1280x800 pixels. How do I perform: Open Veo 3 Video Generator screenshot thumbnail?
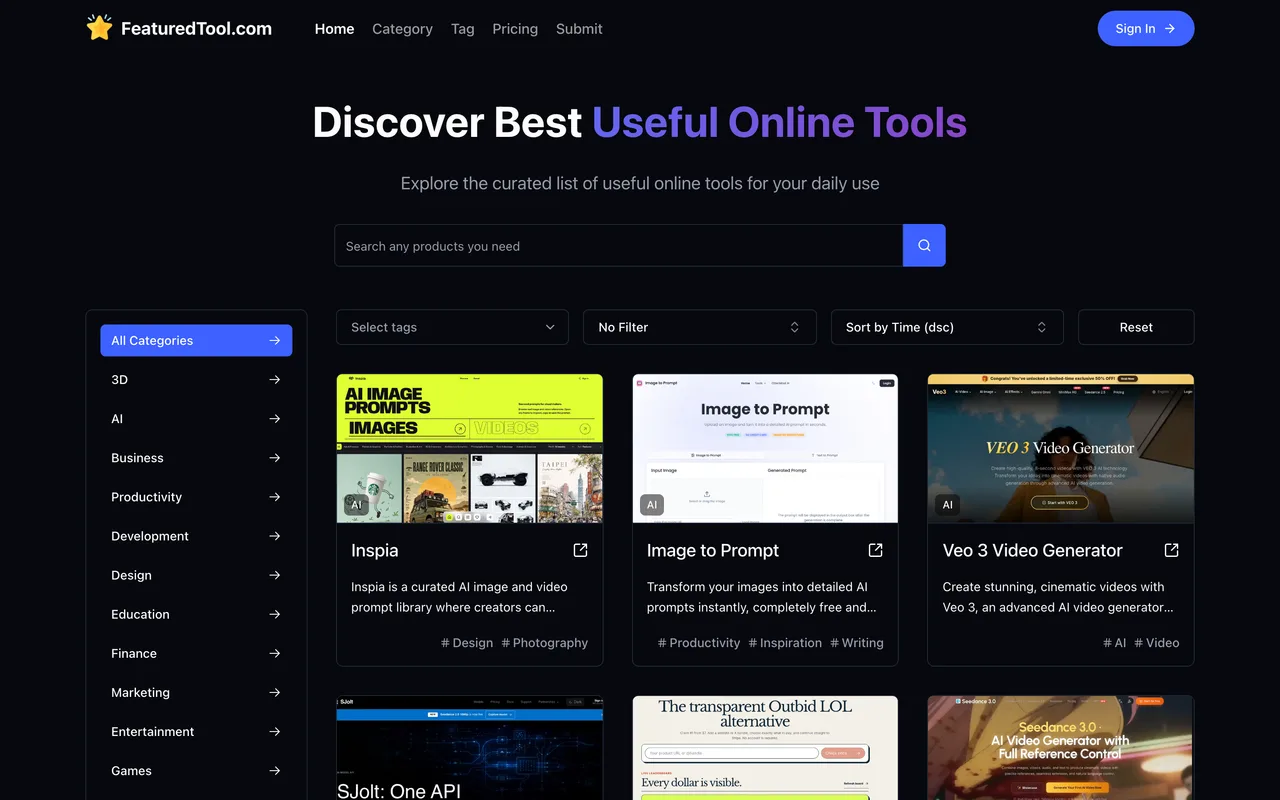[1061, 448]
